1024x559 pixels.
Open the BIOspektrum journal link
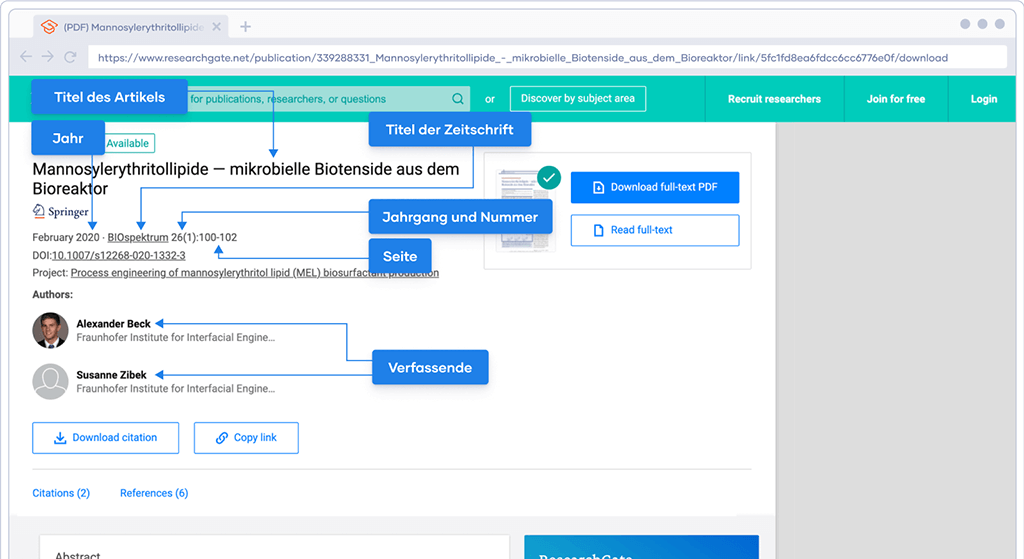tap(137, 238)
